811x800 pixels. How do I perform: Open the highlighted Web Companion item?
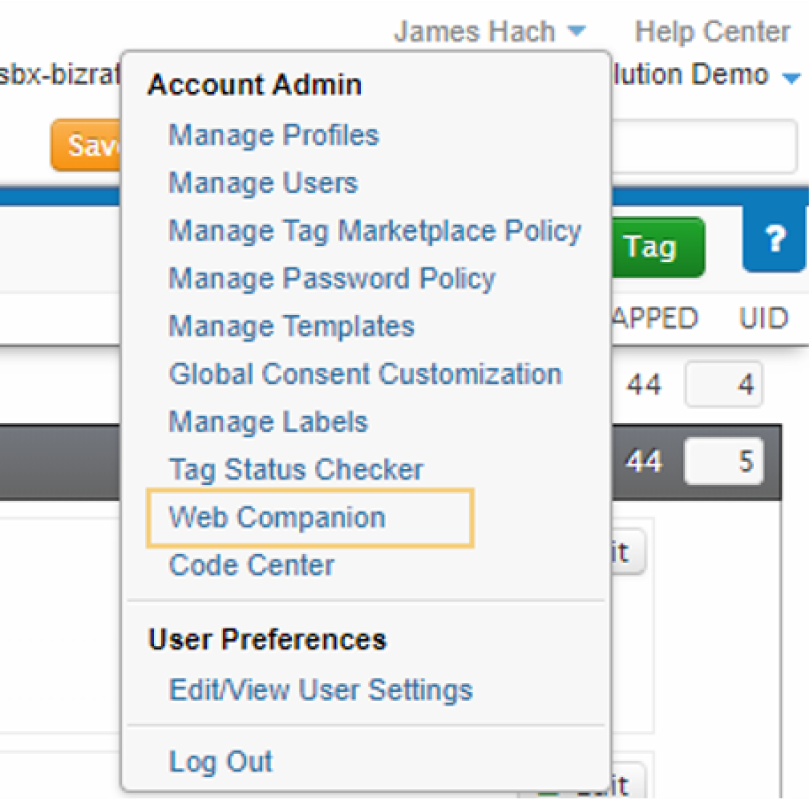point(277,518)
